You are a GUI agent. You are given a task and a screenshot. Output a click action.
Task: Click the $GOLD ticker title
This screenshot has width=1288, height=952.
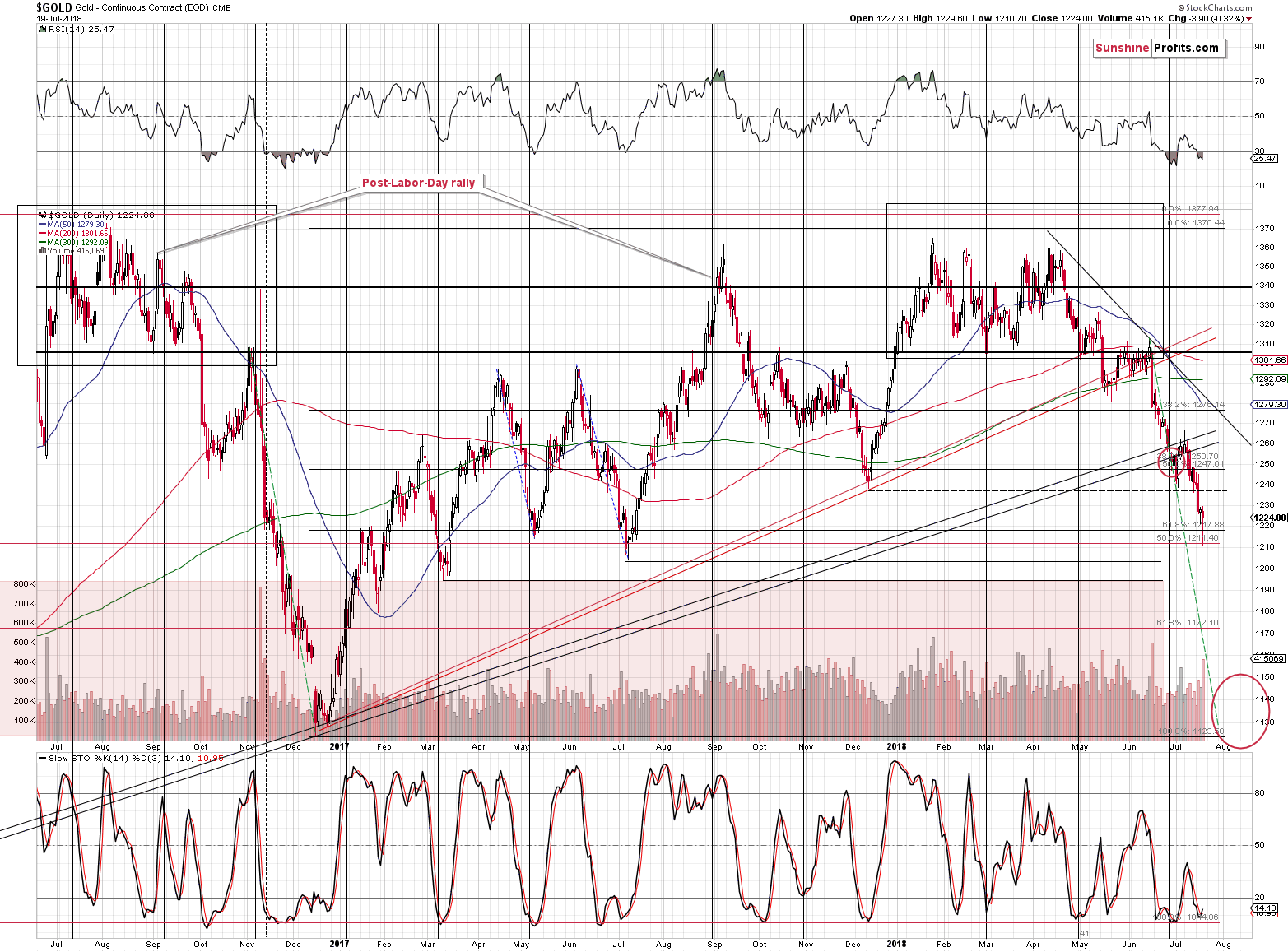[54, 7]
